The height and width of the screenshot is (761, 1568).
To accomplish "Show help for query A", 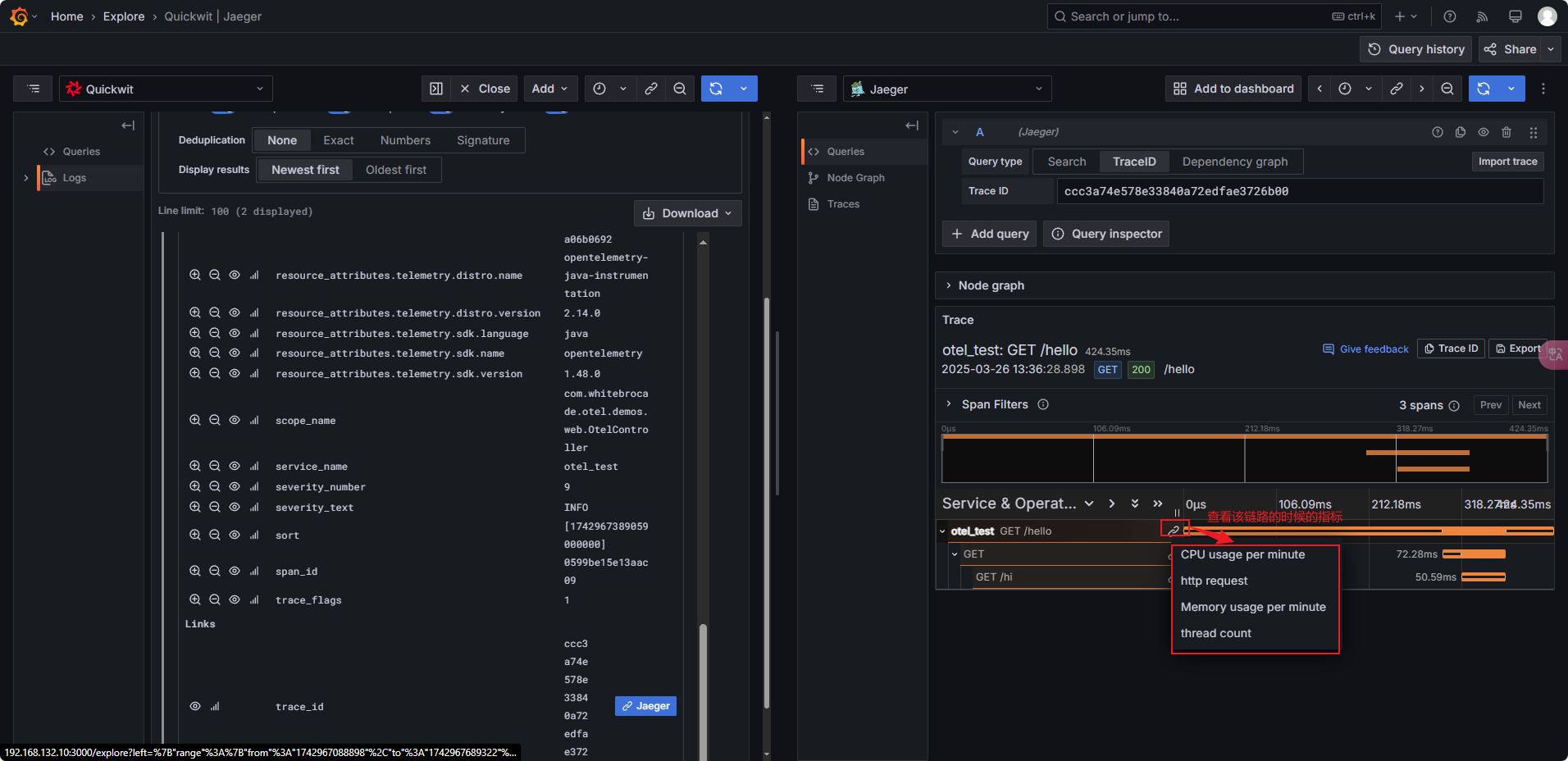I will tap(1438, 132).
